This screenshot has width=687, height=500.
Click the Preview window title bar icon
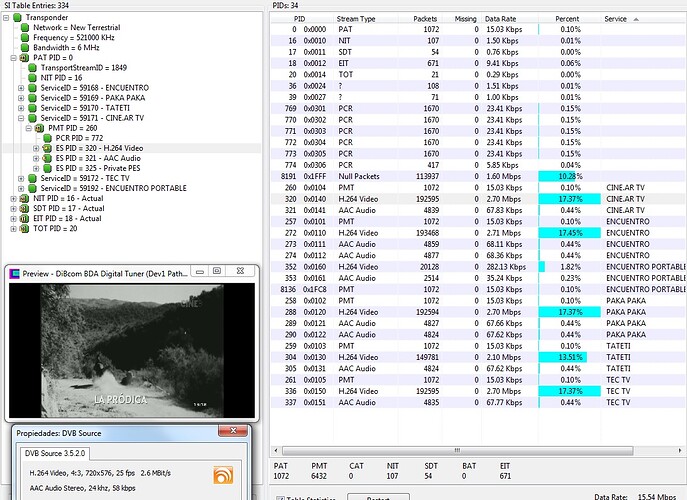coord(14,274)
